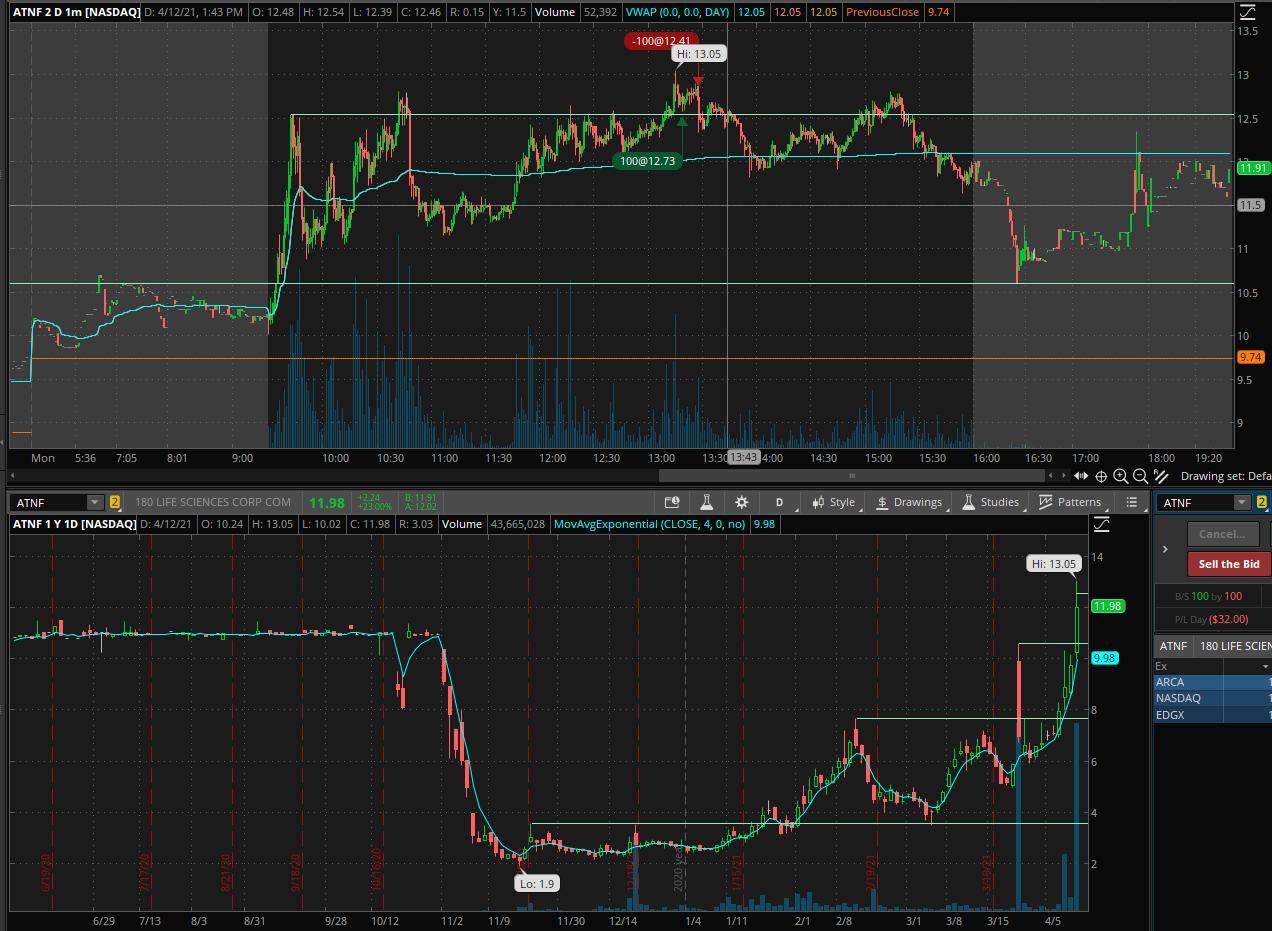Click the yellow link 2 badge in right panel
The height and width of the screenshot is (931, 1272).
click(x=1262, y=502)
